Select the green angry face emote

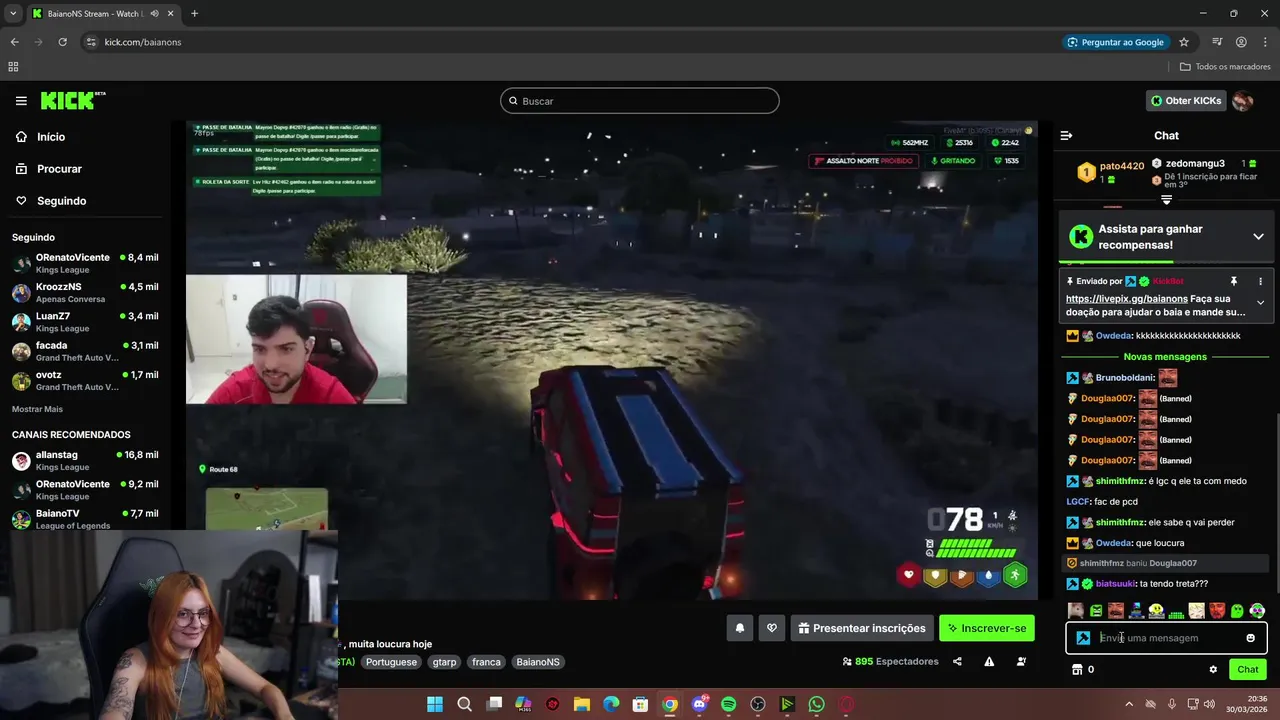point(1096,611)
